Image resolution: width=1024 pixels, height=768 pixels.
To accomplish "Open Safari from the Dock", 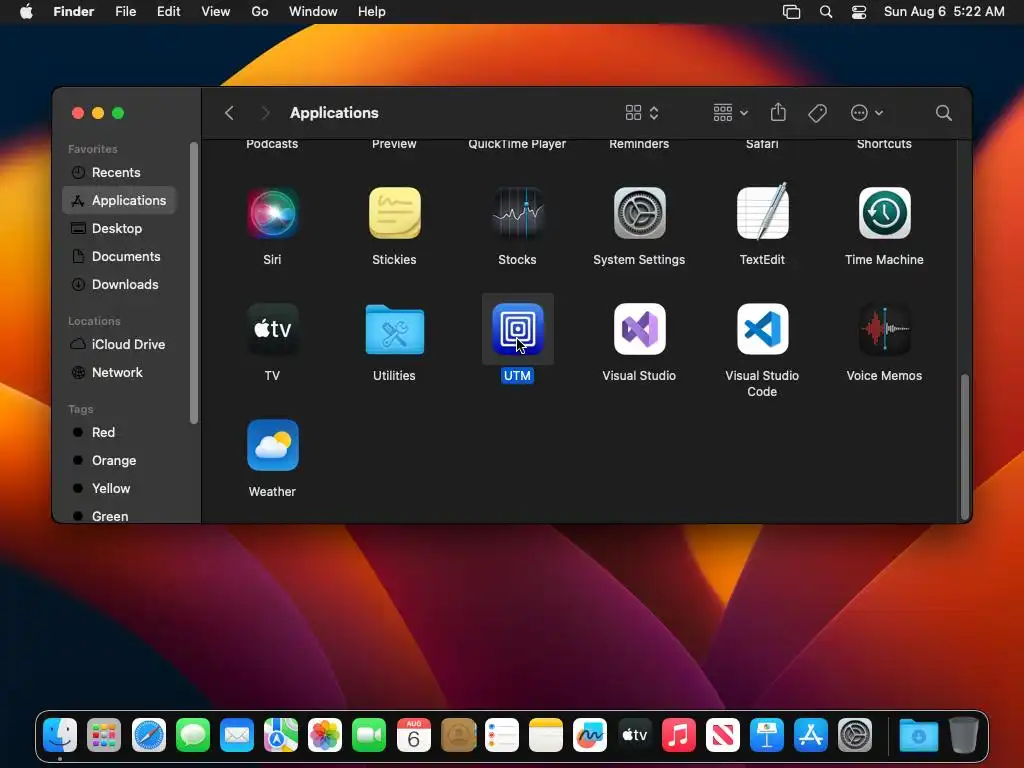I will [x=148, y=735].
